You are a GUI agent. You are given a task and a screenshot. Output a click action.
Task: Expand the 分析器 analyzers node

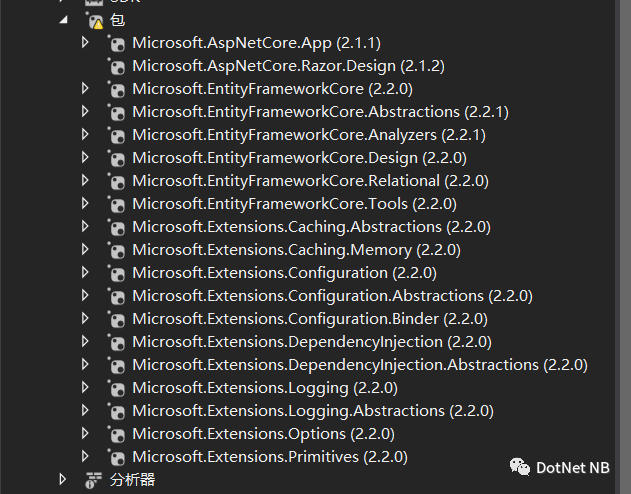(x=62, y=479)
